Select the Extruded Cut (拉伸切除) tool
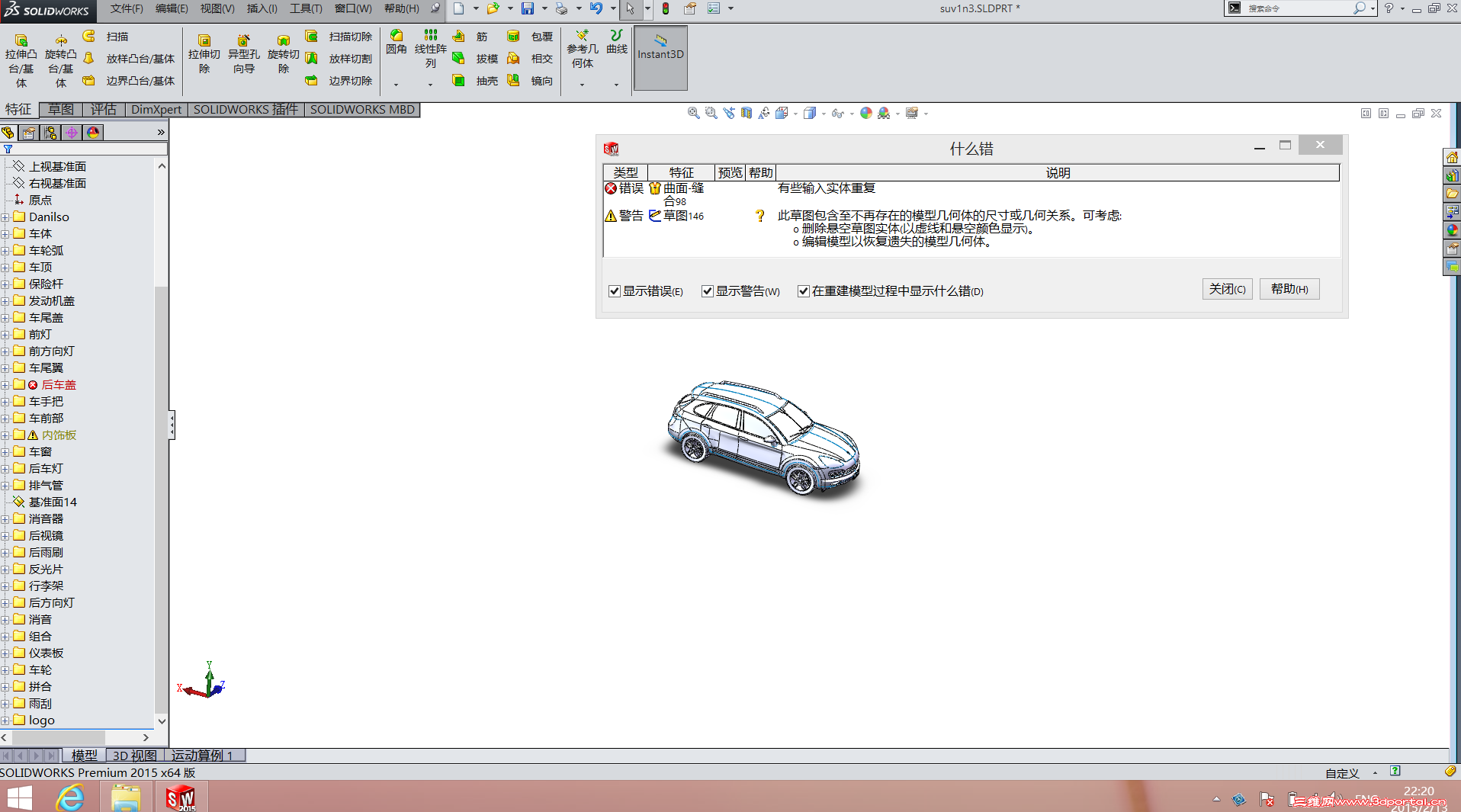The image size is (1461, 812). coord(204,53)
